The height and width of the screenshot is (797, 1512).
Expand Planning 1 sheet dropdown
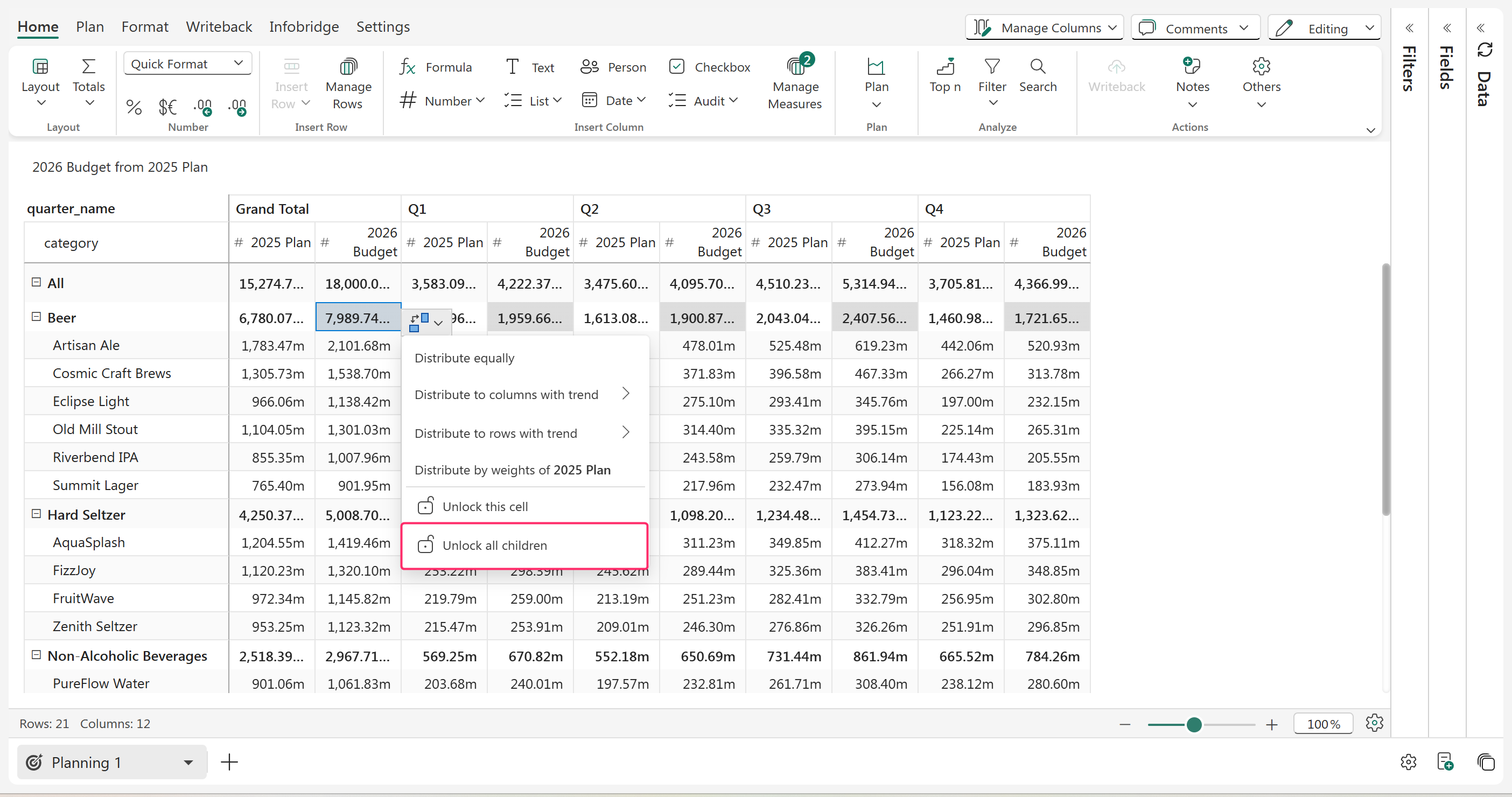point(188,763)
